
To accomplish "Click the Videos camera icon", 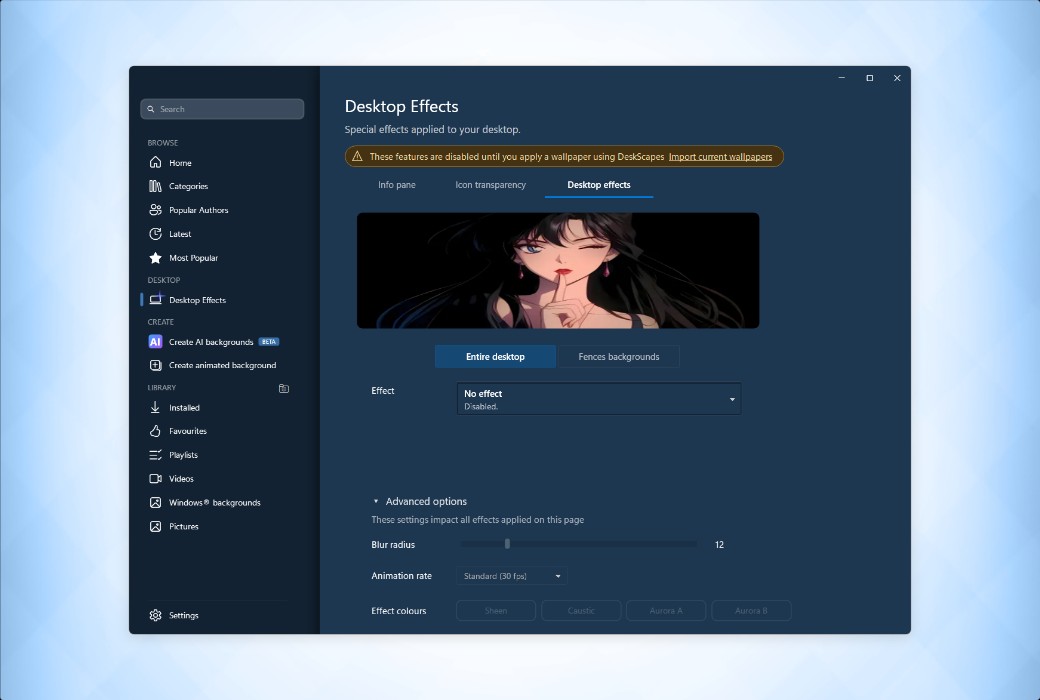I will (x=155, y=479).
